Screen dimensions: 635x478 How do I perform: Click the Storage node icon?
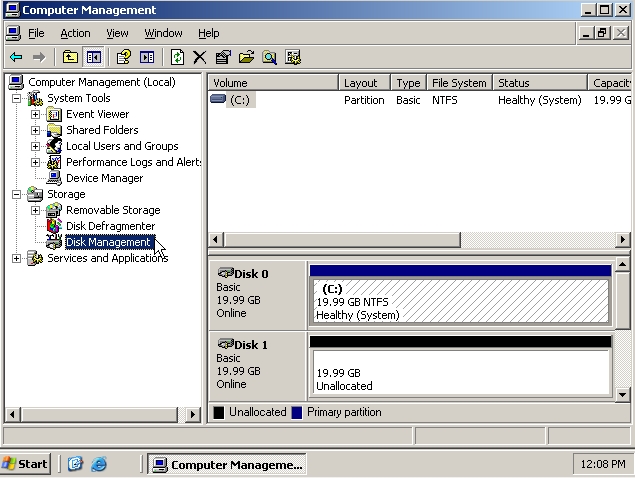(35, 194)
